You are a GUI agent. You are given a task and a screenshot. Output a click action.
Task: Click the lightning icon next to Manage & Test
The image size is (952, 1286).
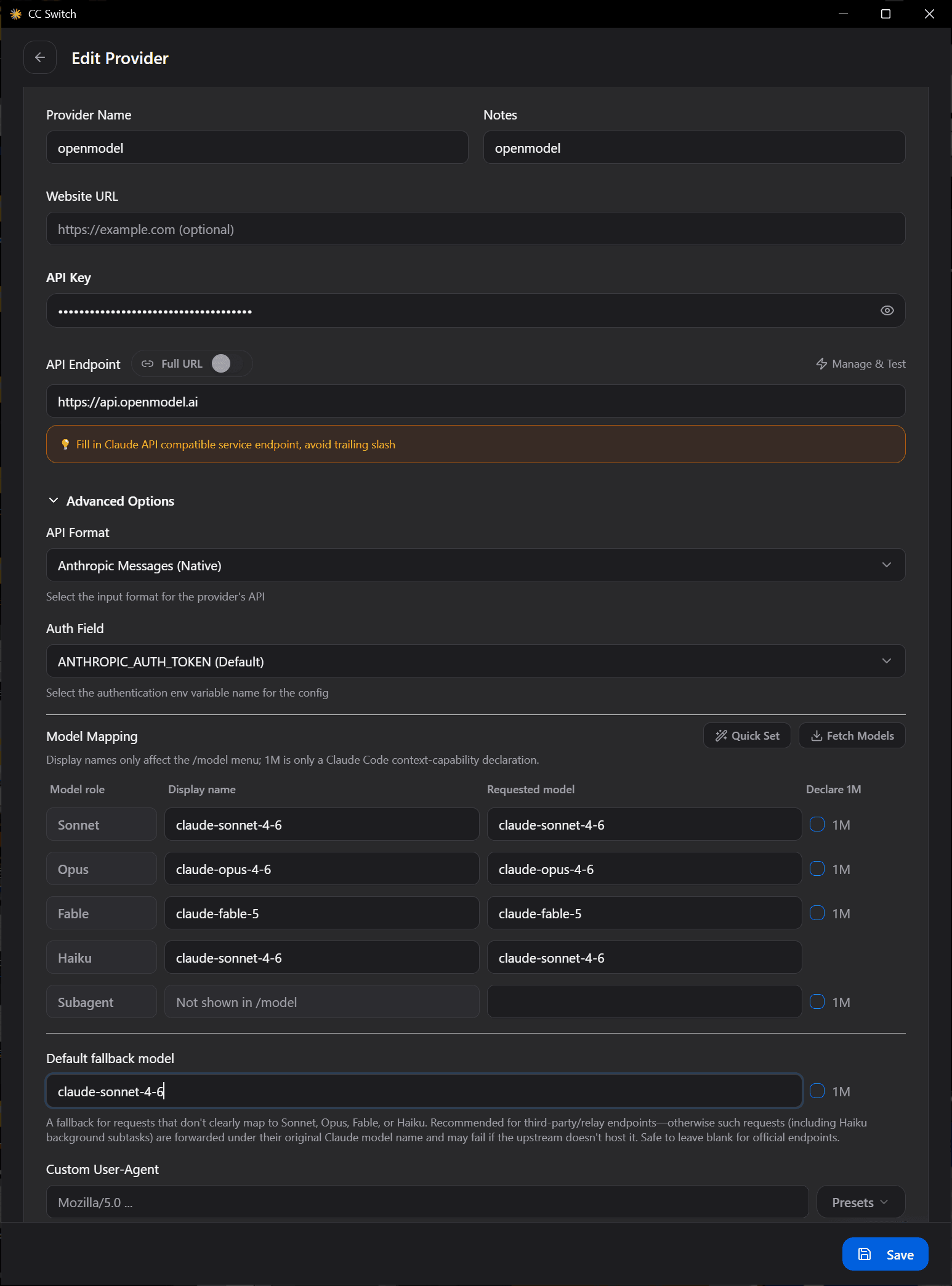click(x=821, y=363)
